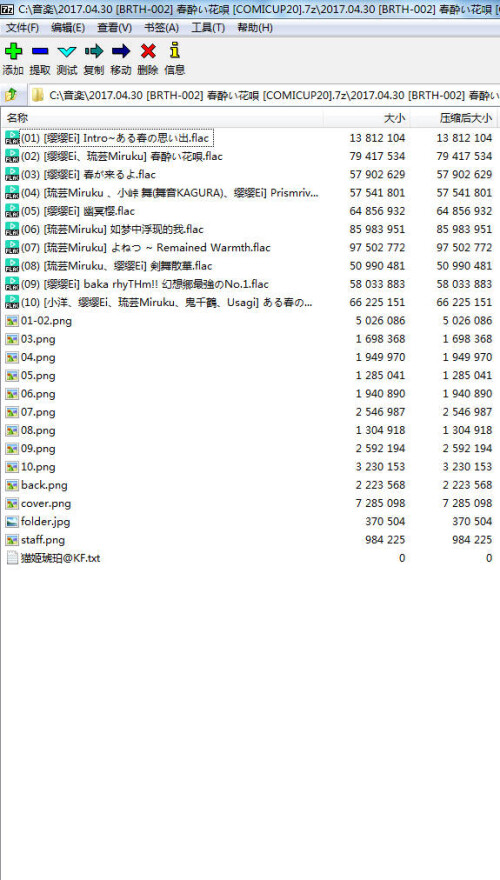
Task: Click the yellow Info icon
Action: click(x=175, y=51)
